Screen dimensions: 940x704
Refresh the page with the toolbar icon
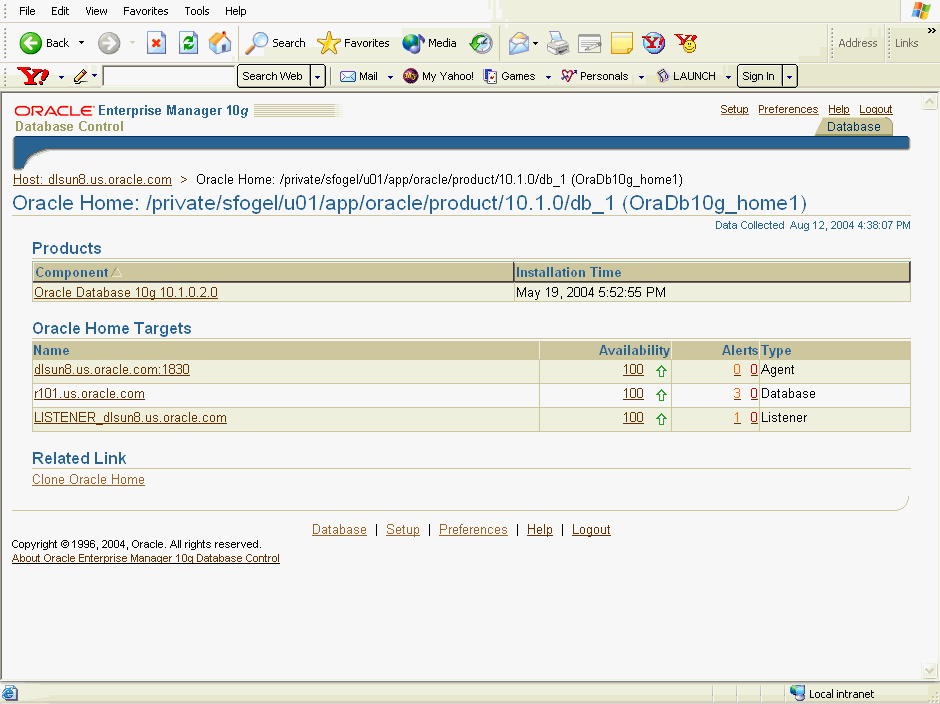(188, 43)
